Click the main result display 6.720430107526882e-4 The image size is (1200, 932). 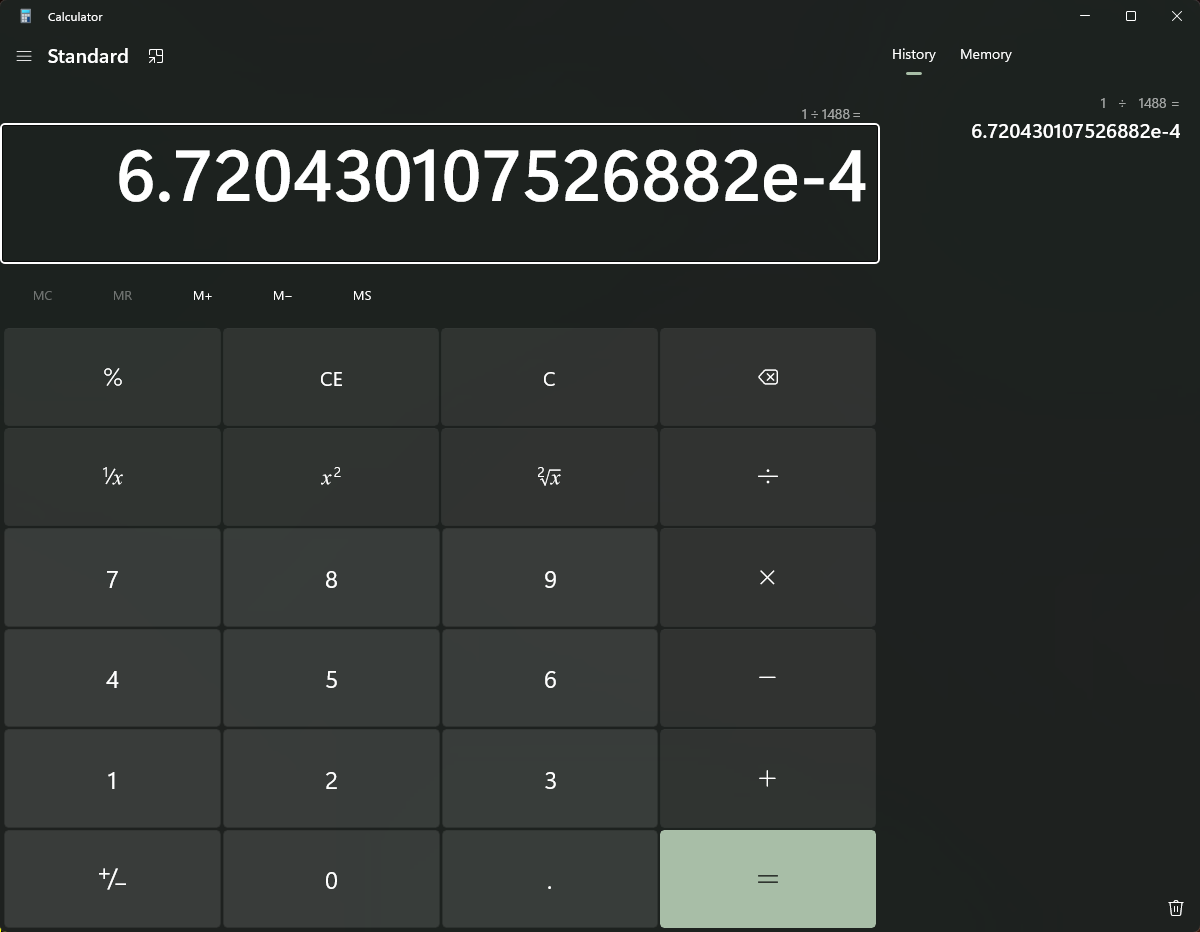(440, 194)
